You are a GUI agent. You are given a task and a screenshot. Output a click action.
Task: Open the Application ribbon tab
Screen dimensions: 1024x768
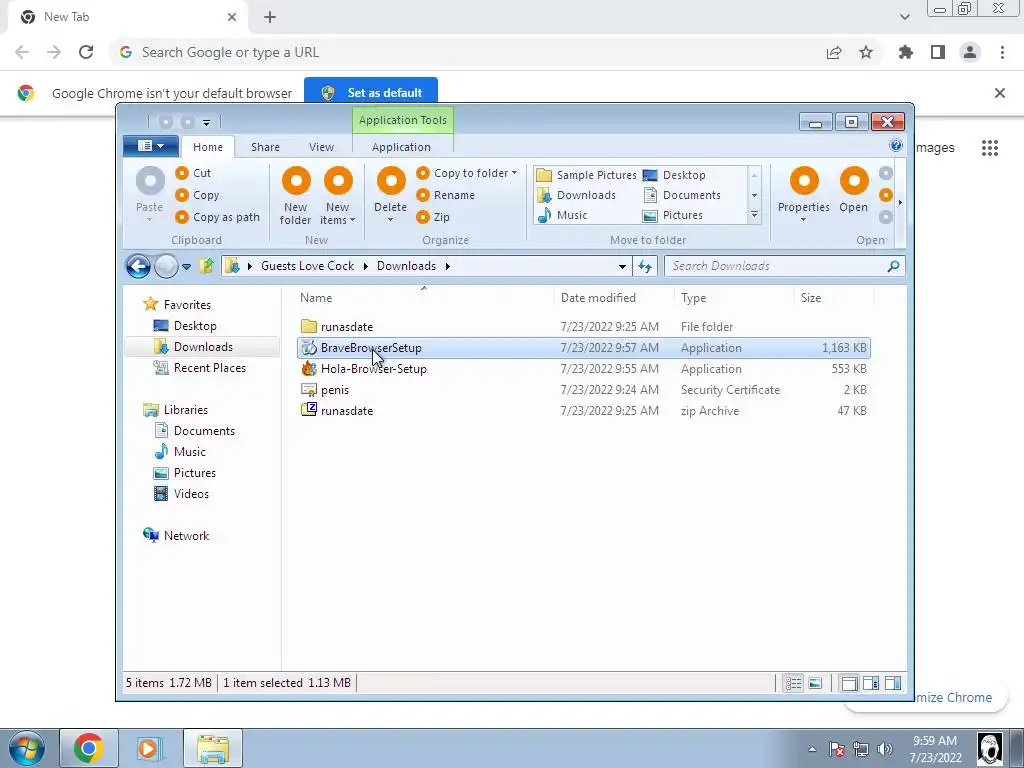click(401, 147)
